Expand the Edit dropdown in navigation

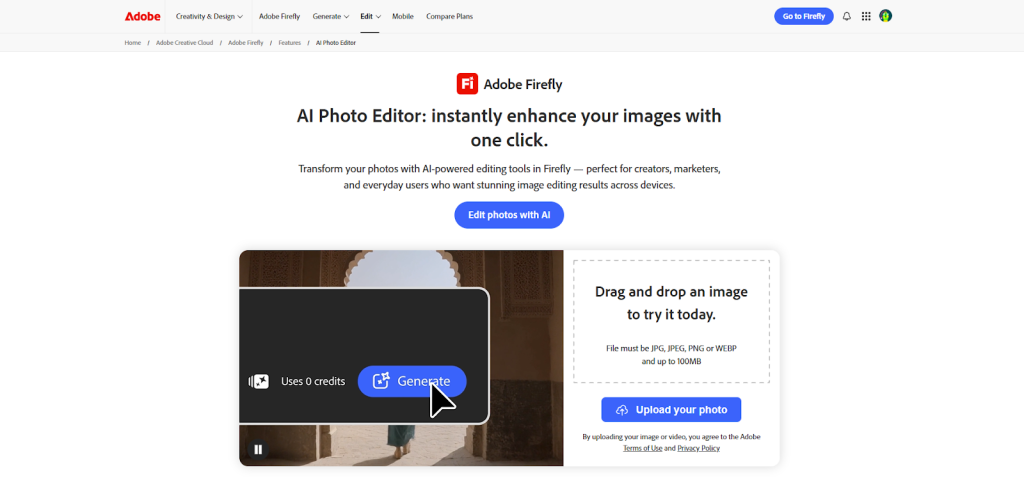pos(370,17)
